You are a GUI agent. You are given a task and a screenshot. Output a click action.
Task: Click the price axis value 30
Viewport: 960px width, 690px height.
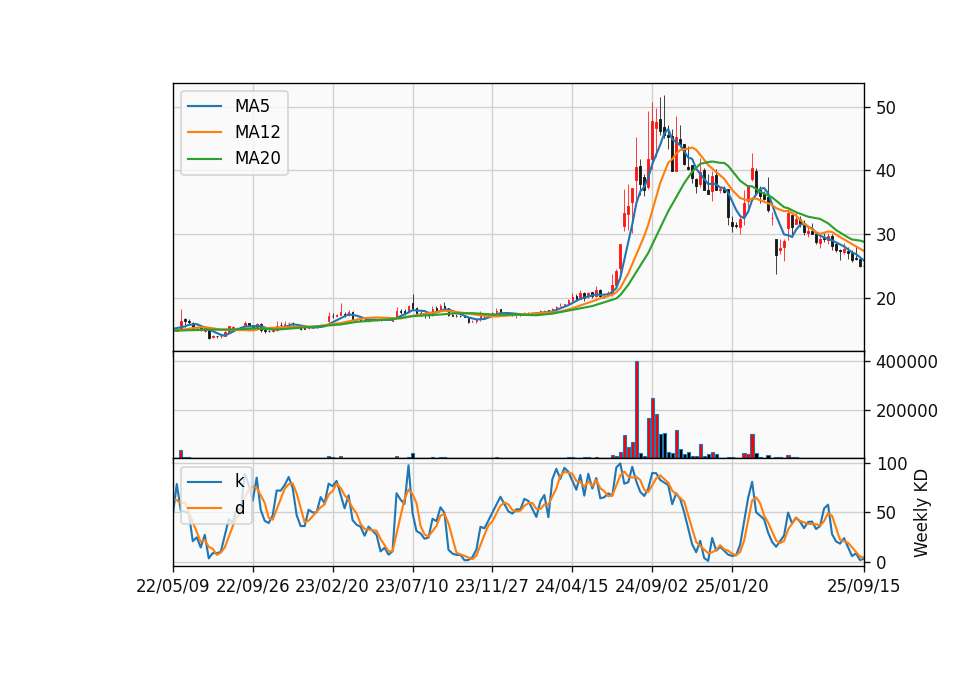pyautogui.click(x=886, y=235)
